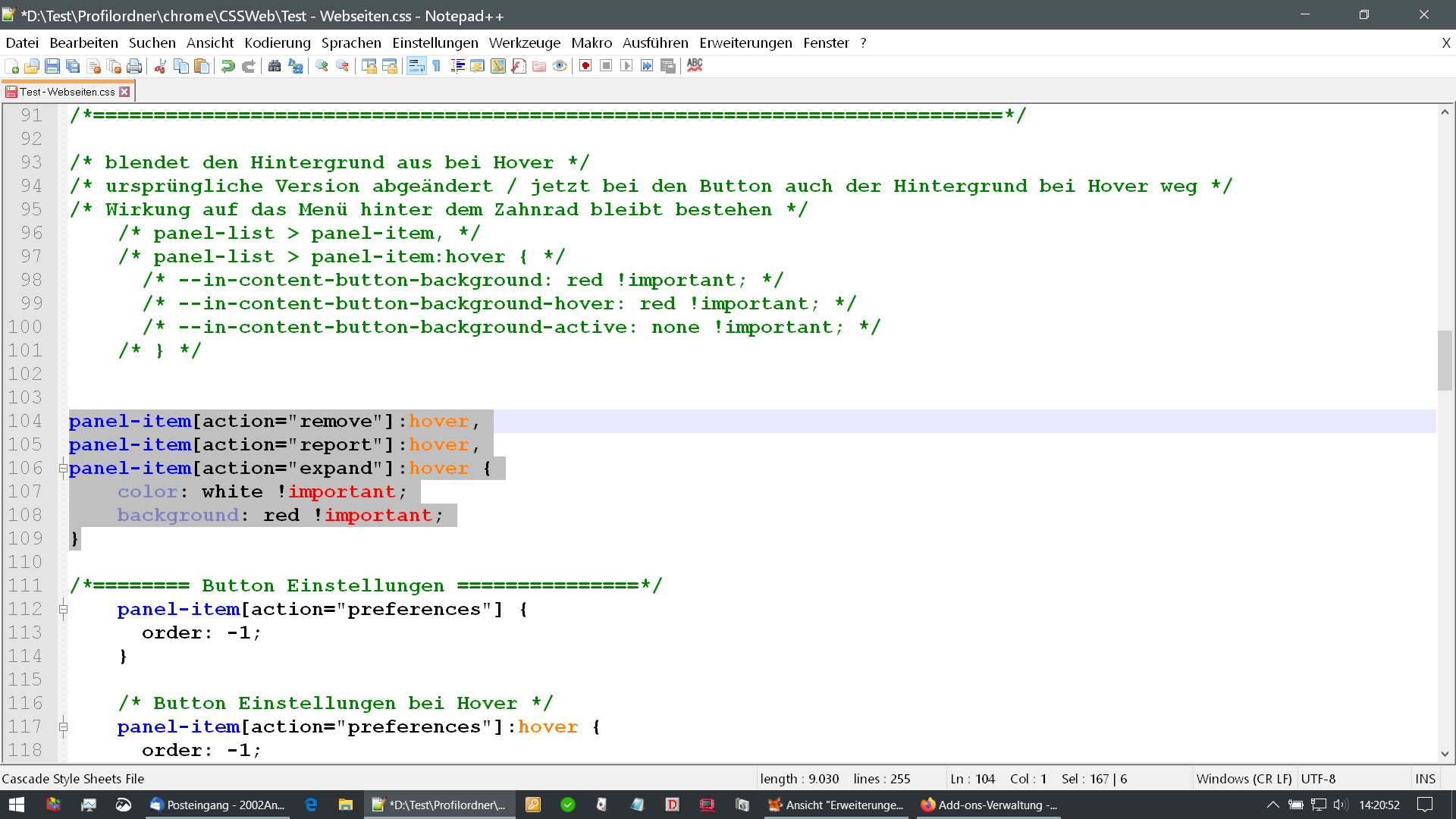This screenshot has height=819, width=1456.
Task: Open Add-ons-Verwaltung Firefox taskbar button
Action: pos(990,805)
